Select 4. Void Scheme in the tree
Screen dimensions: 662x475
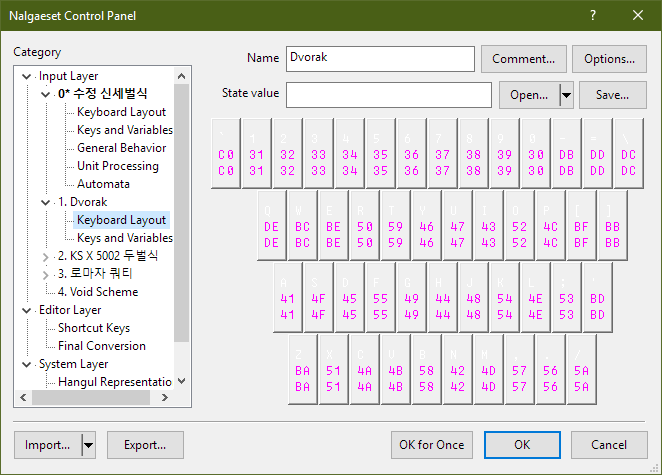click(98, 292)
